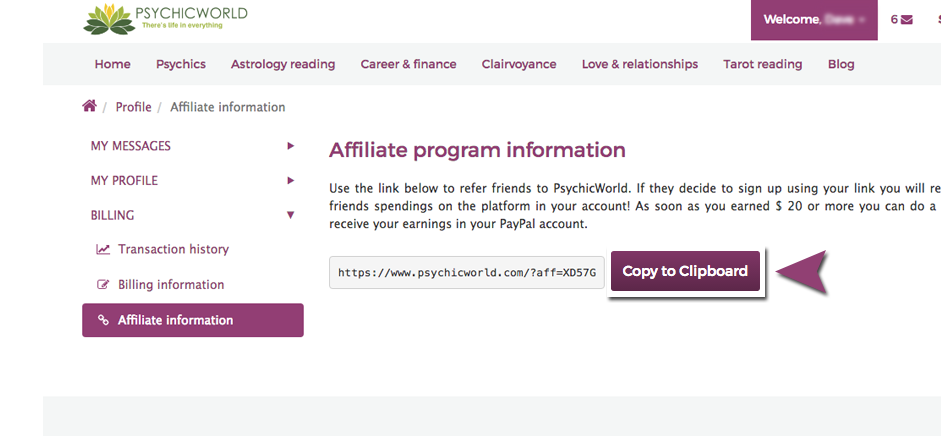The height and width of the screenshot is (437, 941).
Task: Visit the Blog menu item
Action: pos(841,64)
